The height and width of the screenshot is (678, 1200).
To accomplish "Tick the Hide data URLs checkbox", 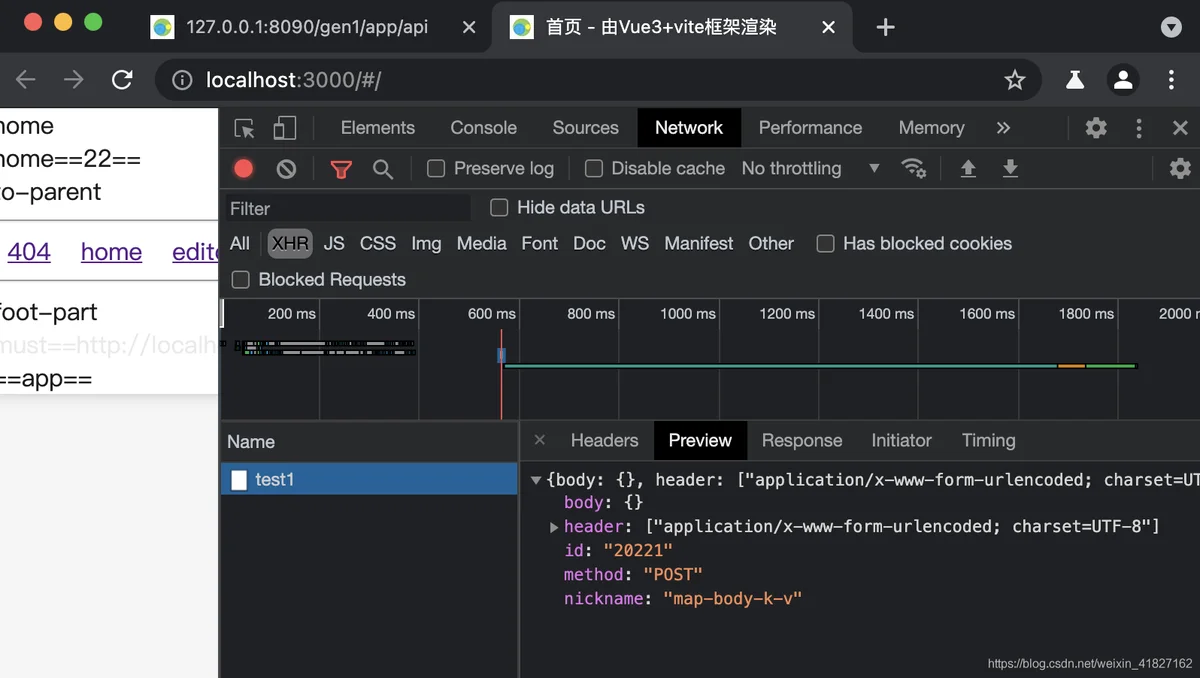I will [x=499, y=208].
